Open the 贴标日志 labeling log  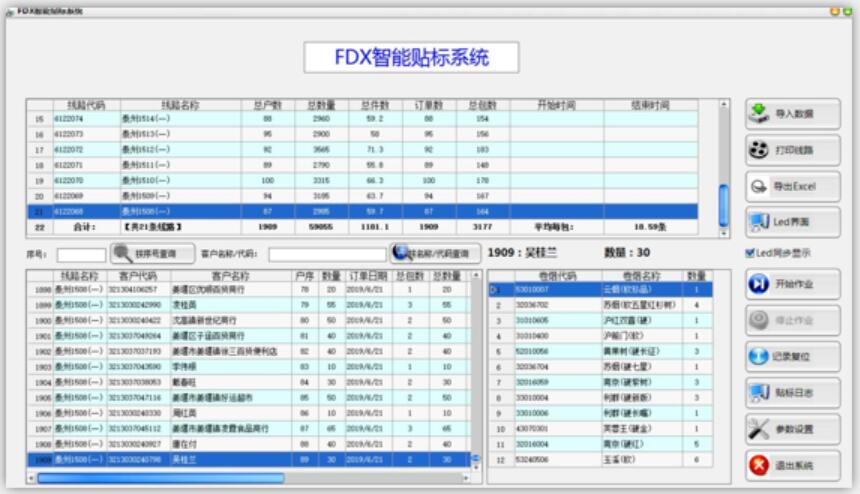(793, 393)
